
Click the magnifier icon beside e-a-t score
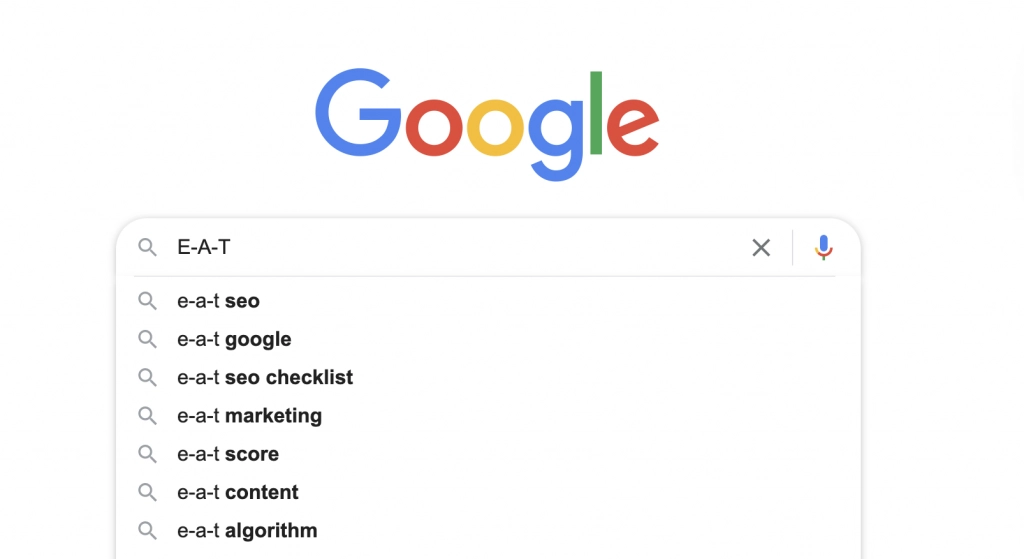click(148, 454)
